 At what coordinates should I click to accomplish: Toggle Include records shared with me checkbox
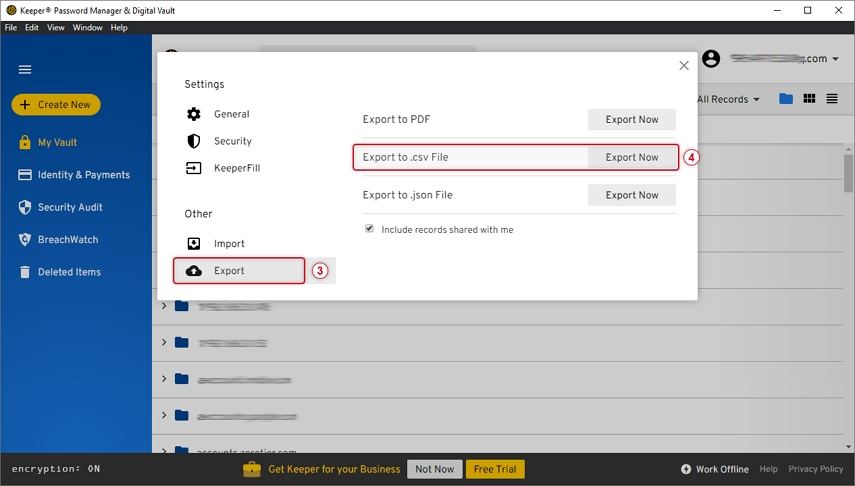click(x=370, y=229)
